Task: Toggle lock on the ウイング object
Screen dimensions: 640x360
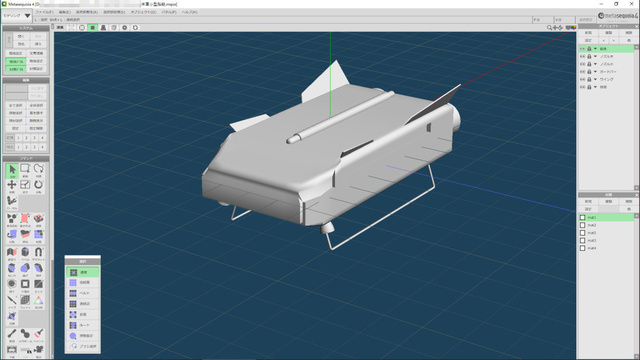Action: 589,79
